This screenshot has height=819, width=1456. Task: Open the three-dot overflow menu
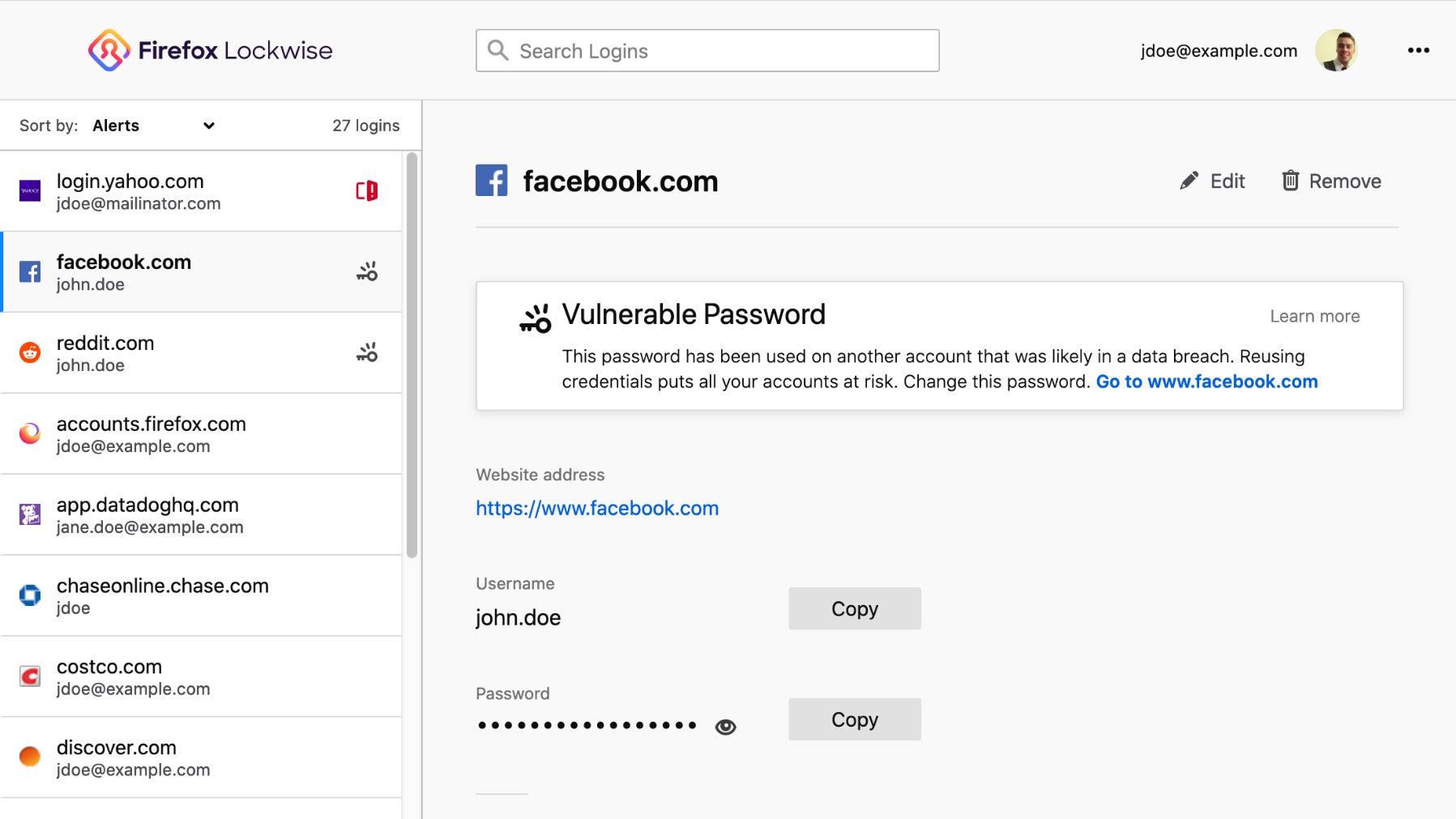[1418, 50]
